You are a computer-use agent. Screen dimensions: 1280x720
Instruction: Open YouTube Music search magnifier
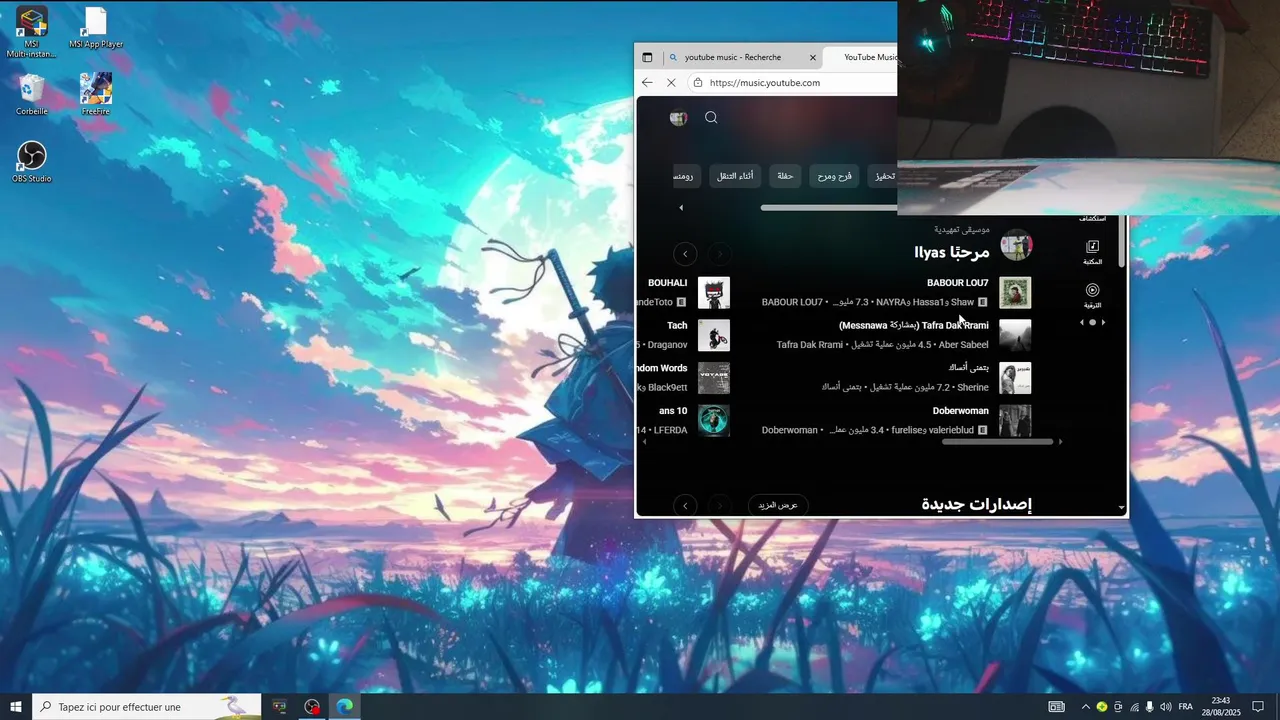(711, 118)
